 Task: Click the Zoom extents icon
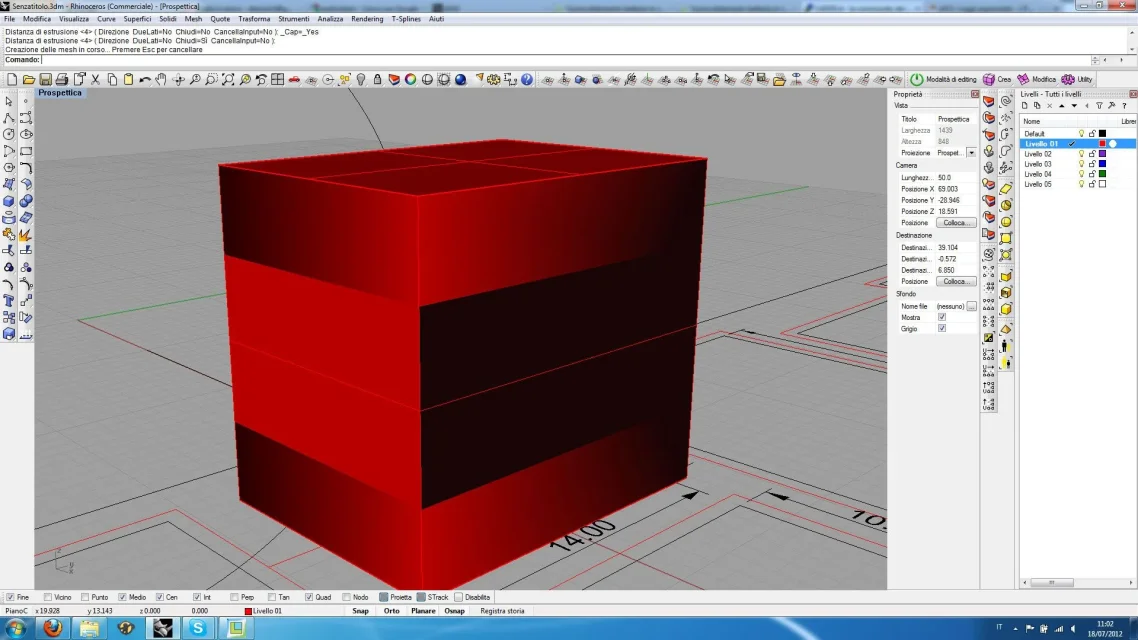(x=228, y=79)
